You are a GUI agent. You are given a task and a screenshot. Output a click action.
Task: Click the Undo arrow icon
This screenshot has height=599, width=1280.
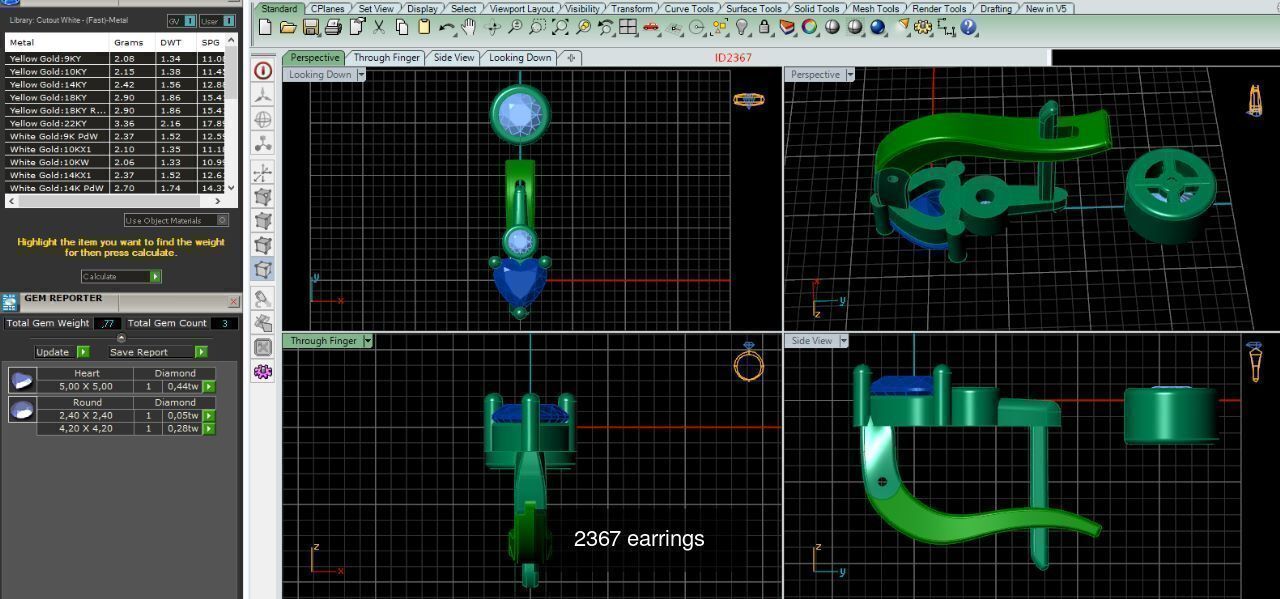click(x=447, y=27)
